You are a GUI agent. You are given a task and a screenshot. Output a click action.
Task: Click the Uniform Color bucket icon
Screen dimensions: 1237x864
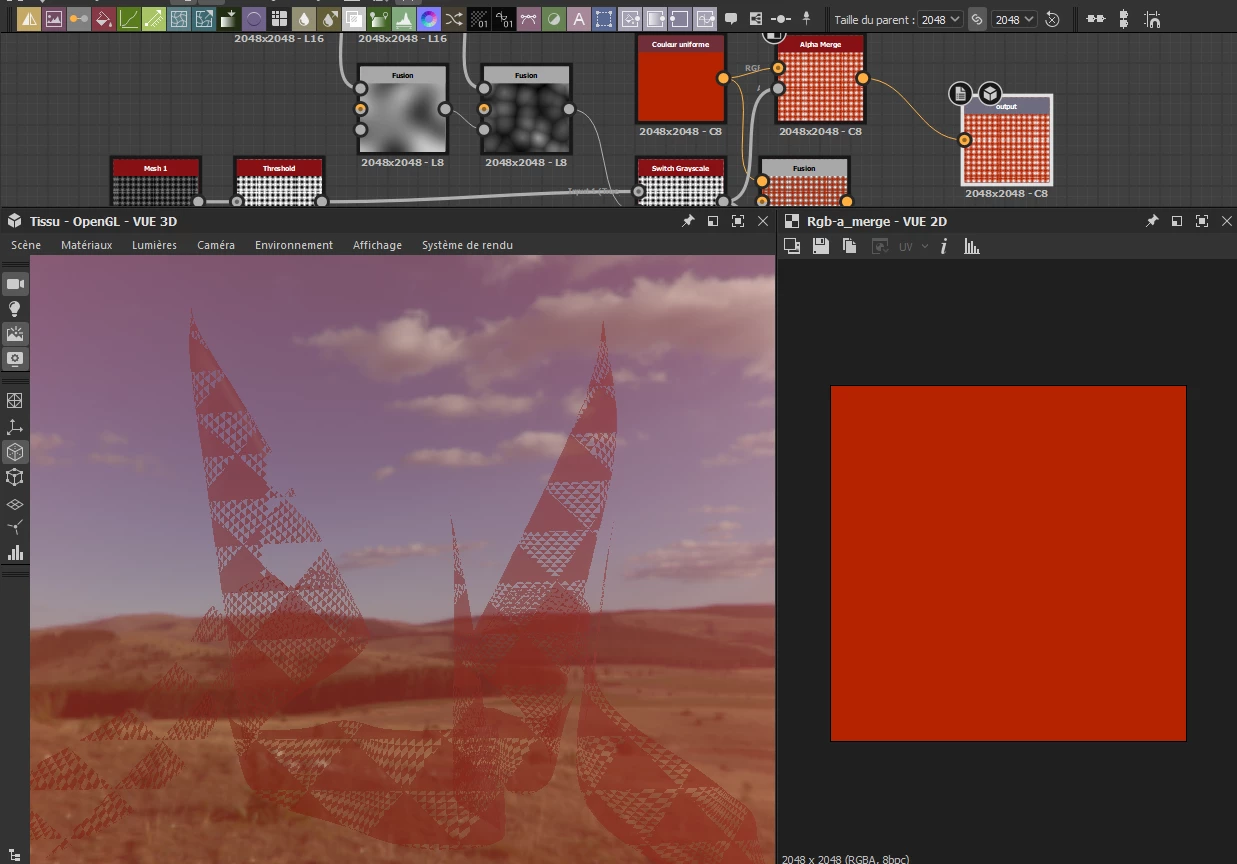(x=104, y=18)
